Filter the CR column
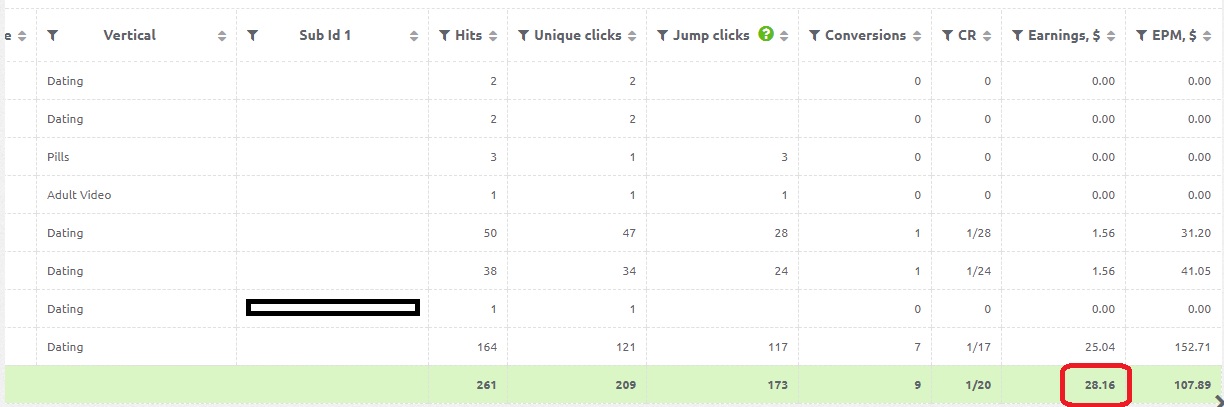 pyautogui.click(x=948, y=35)
